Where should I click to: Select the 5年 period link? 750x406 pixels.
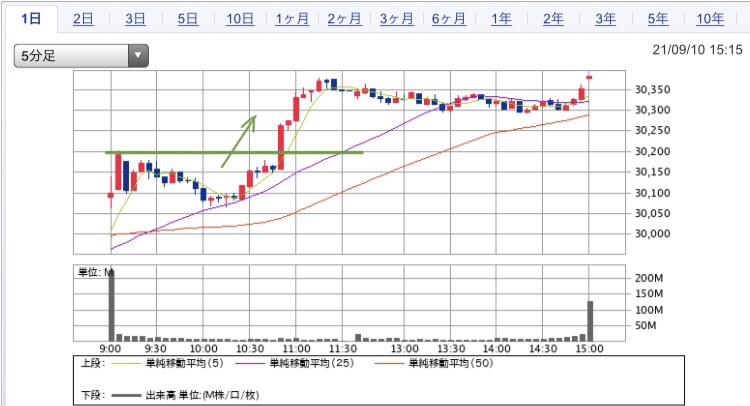point(658,19)
